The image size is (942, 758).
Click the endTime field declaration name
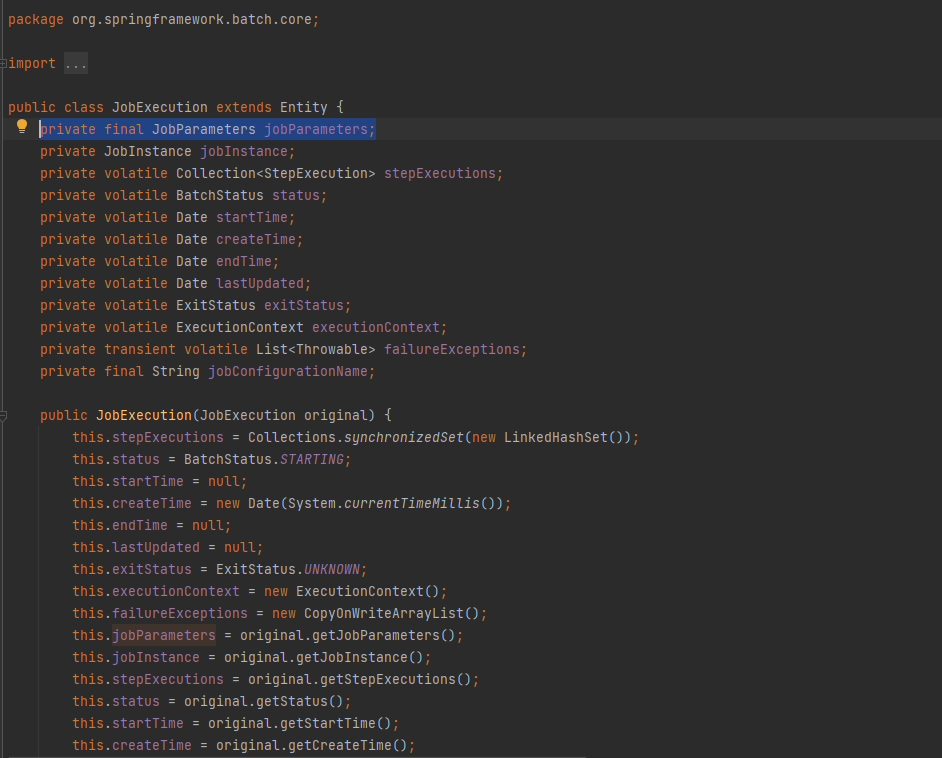[x=244, y=262]
